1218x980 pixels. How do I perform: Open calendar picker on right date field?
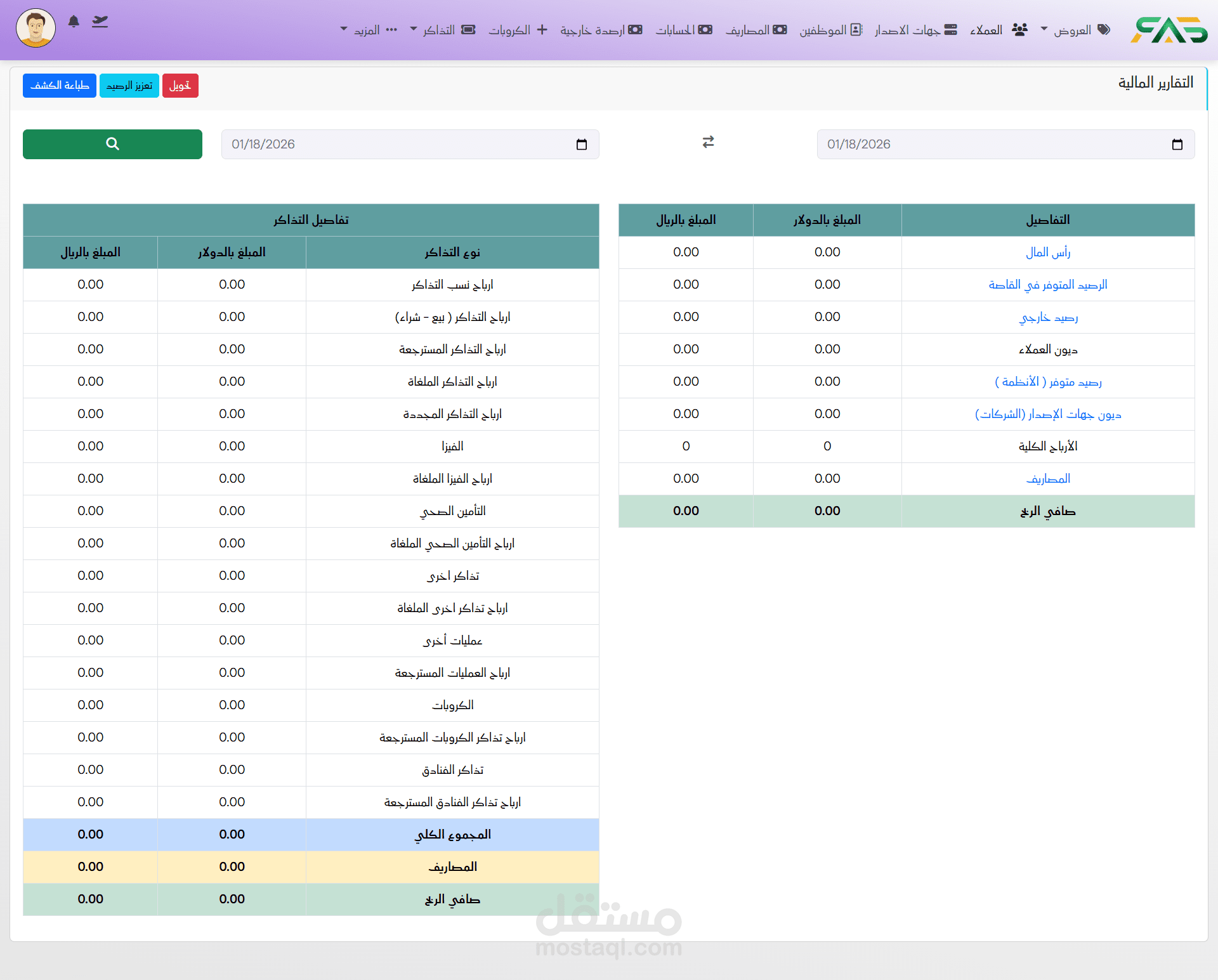click(x=1177, y=145)
